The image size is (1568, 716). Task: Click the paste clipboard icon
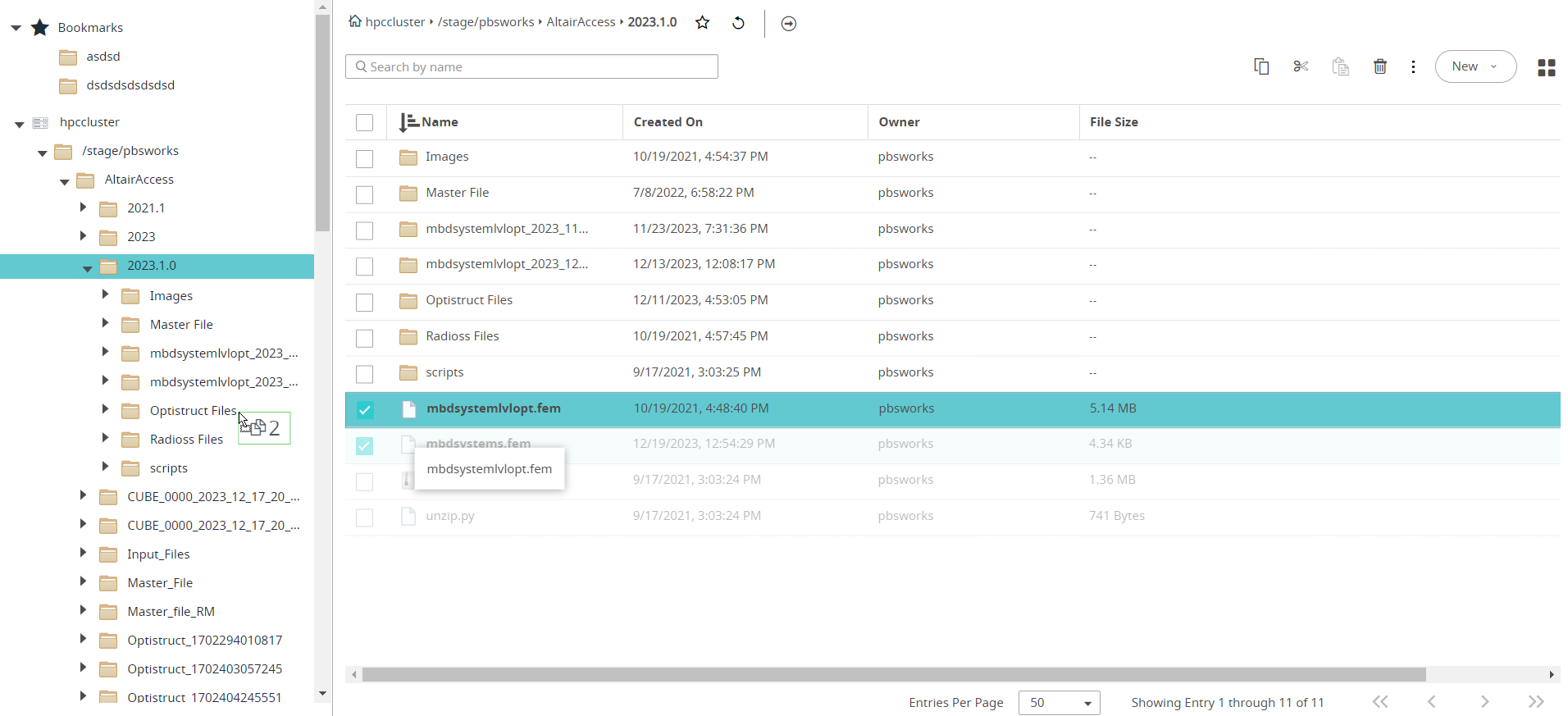[1340, 66]
